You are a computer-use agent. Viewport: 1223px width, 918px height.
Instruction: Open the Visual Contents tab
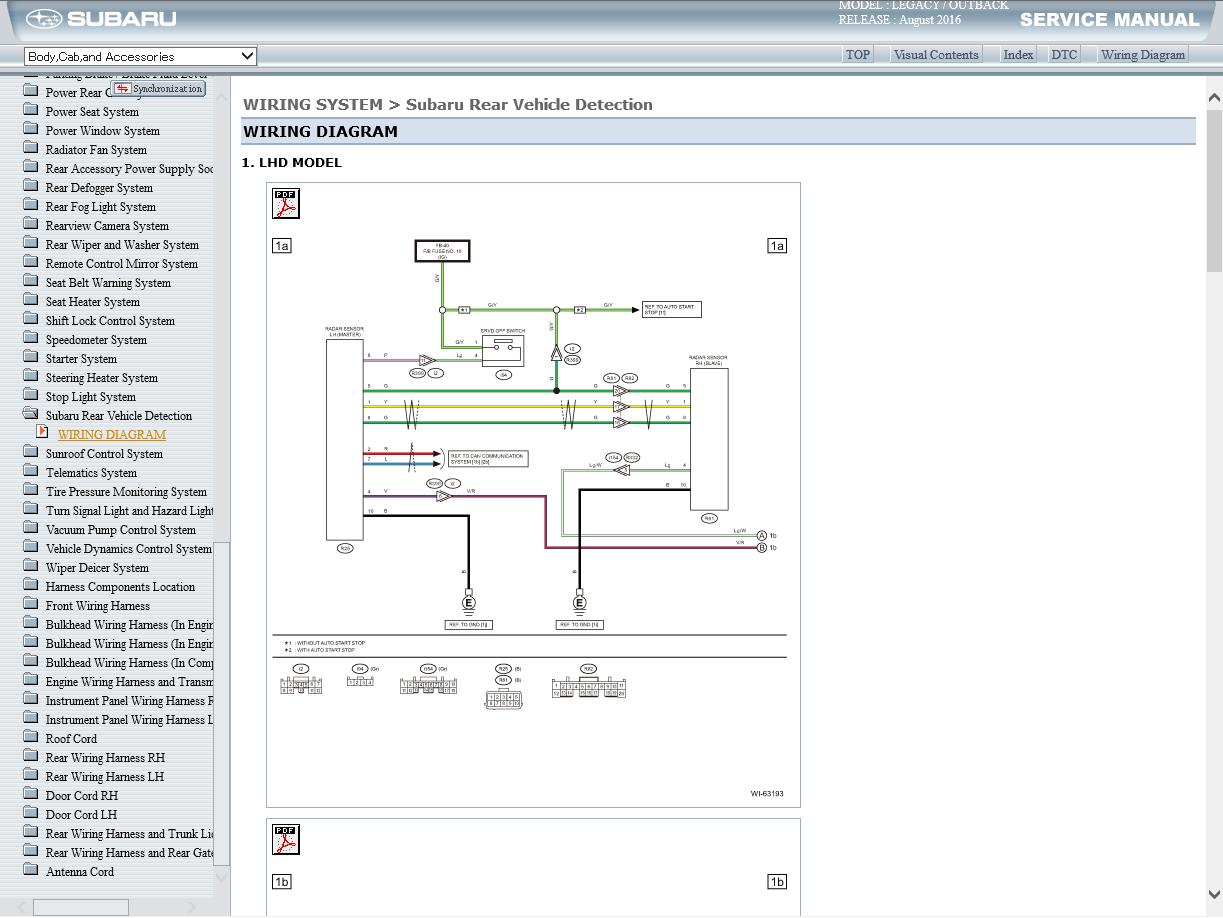coord(936,55)
